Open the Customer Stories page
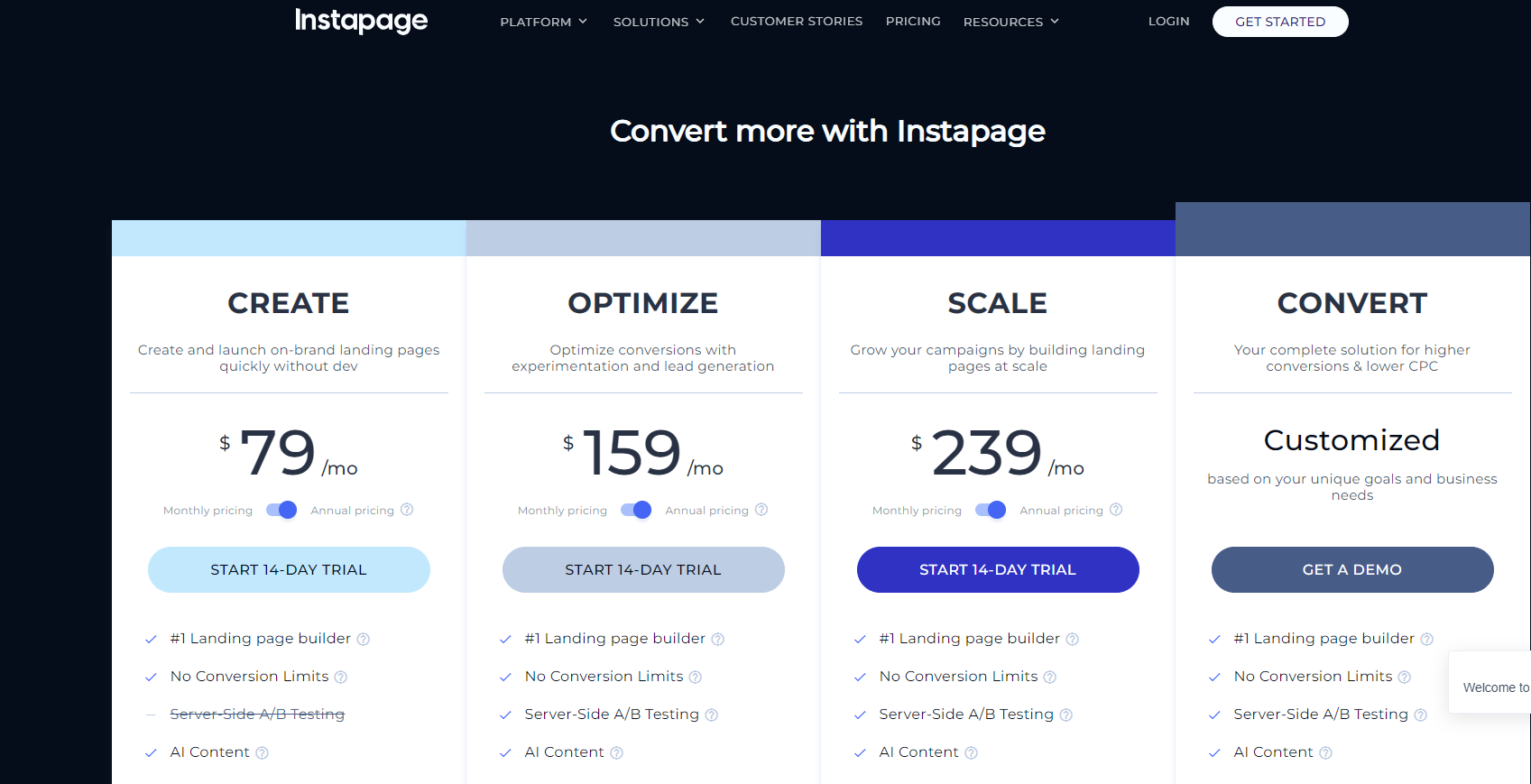Screen dimensions: 1531x784 pyautogui.click(x=797, y=21)
